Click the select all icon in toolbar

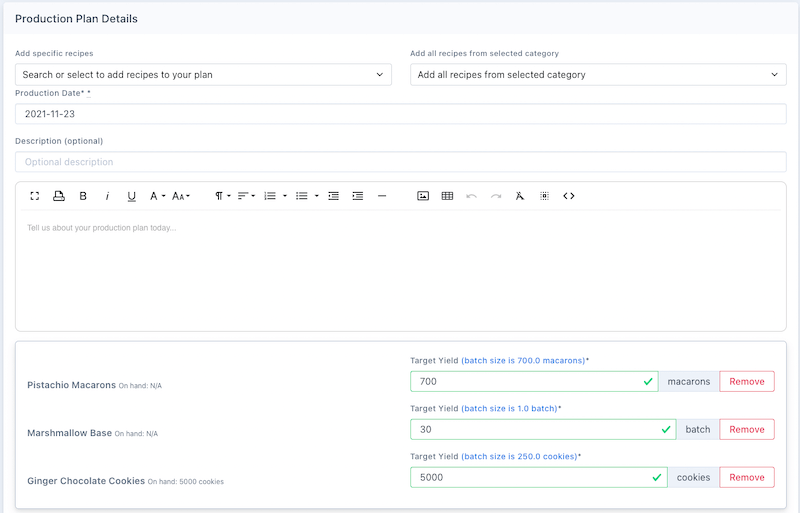(544, 196)
